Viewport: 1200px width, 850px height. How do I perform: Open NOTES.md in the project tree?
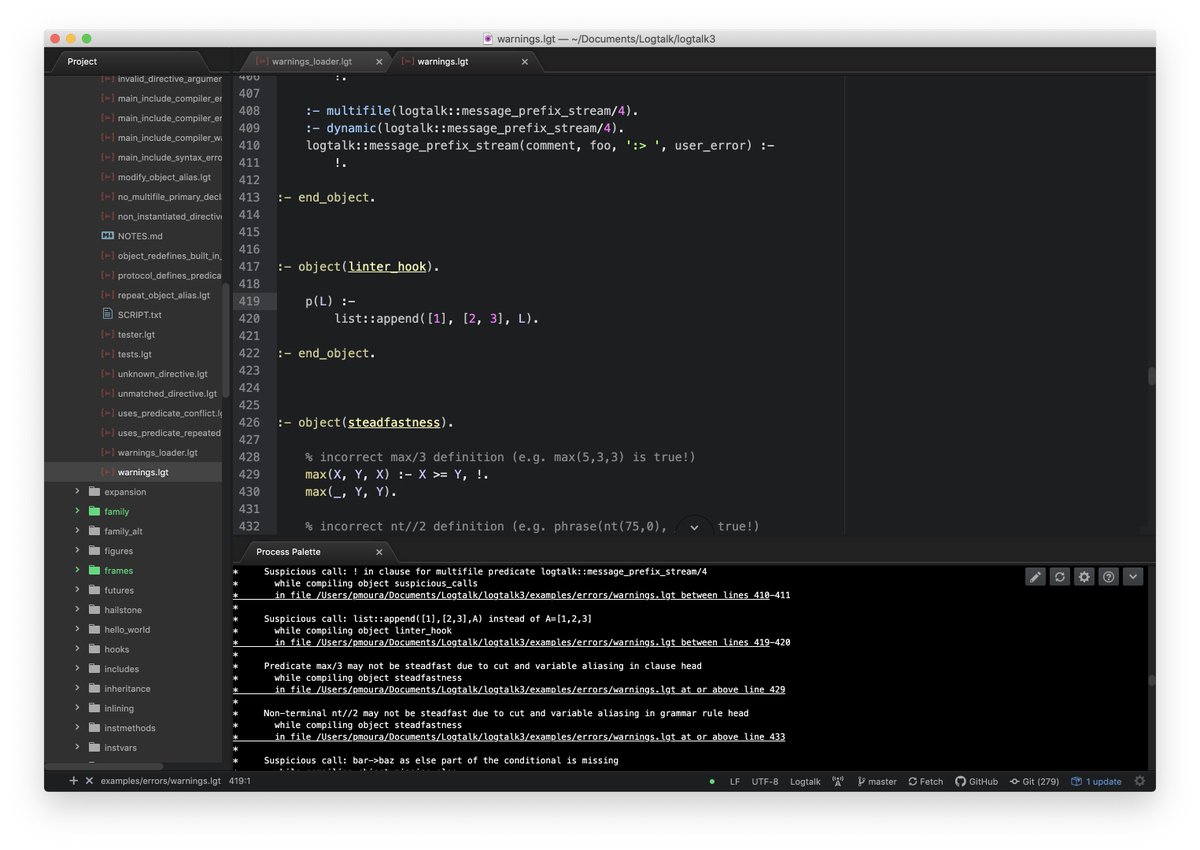click(140, 236)
